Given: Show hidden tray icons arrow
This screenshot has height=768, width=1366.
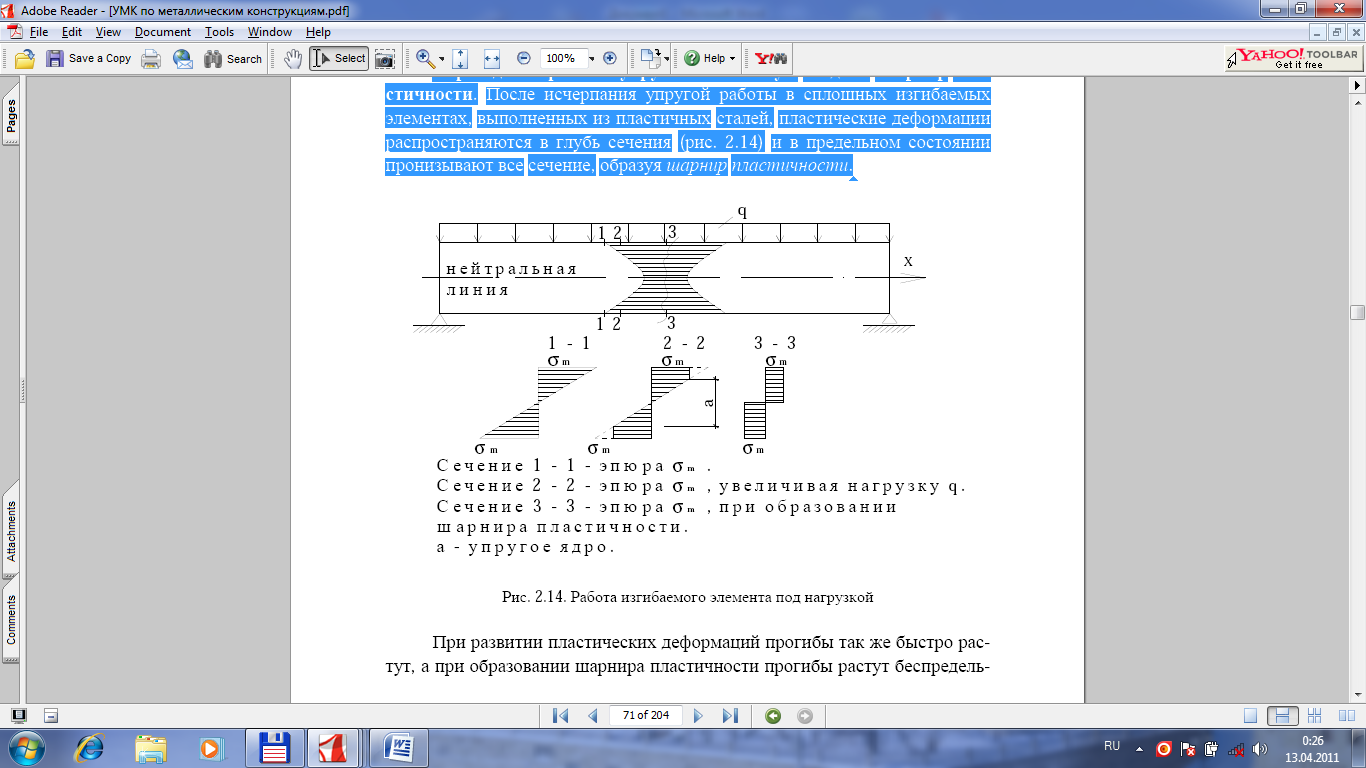Looking at the screenshot, I should click(x=1137, y=747).
